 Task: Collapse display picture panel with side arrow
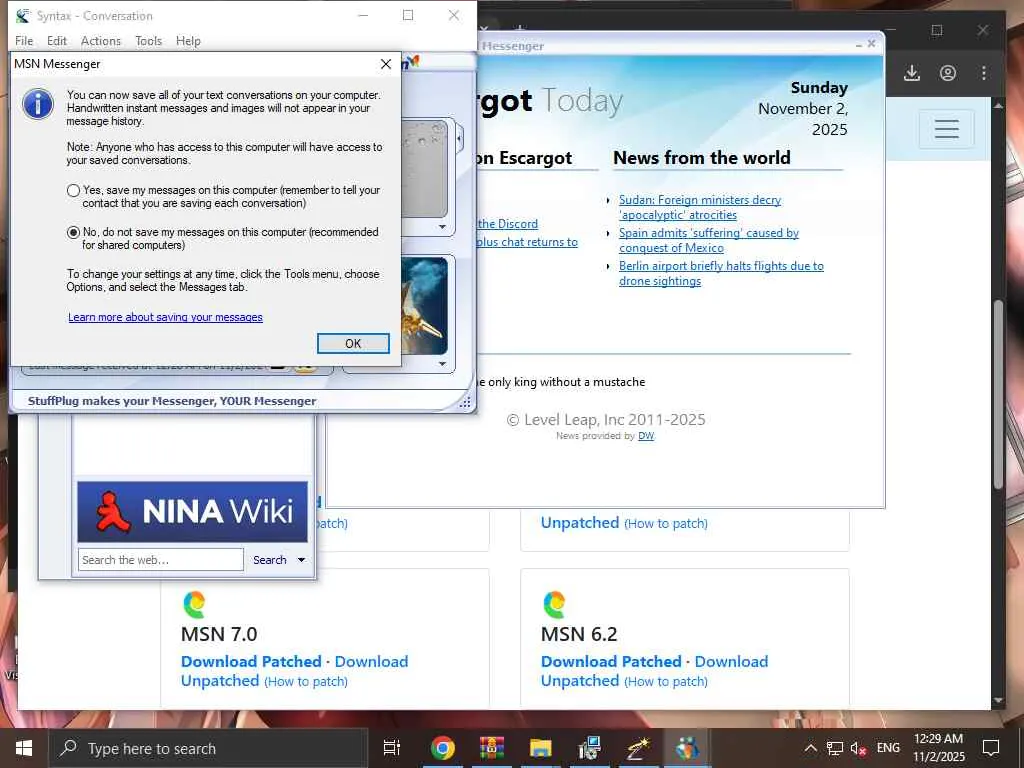coord(459,138)
